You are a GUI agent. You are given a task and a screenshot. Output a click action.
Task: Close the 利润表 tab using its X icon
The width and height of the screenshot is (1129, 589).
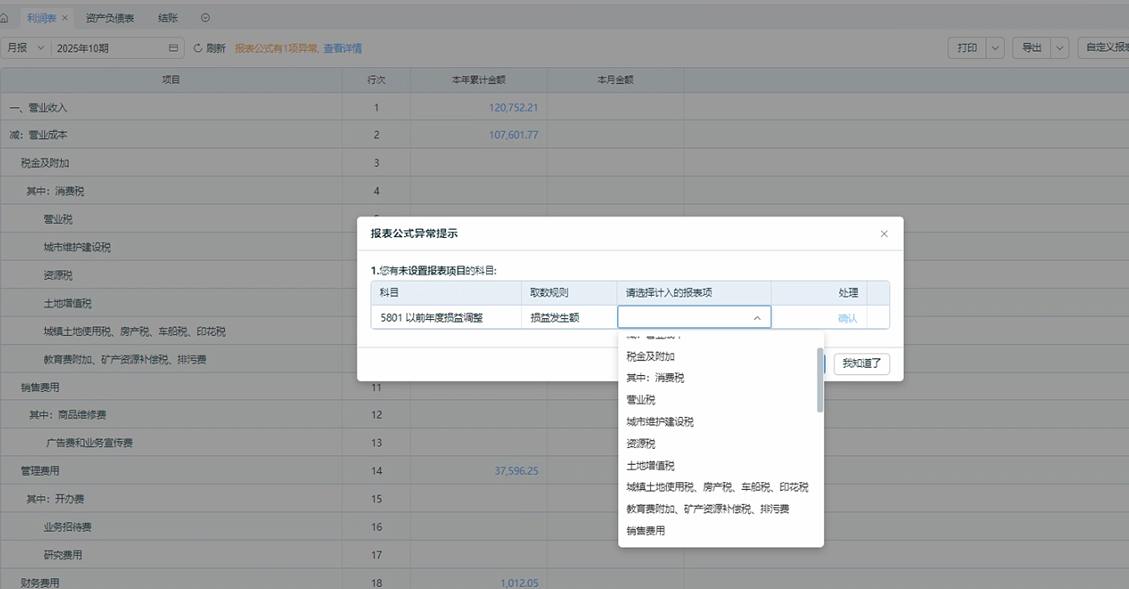click(65, 18)
